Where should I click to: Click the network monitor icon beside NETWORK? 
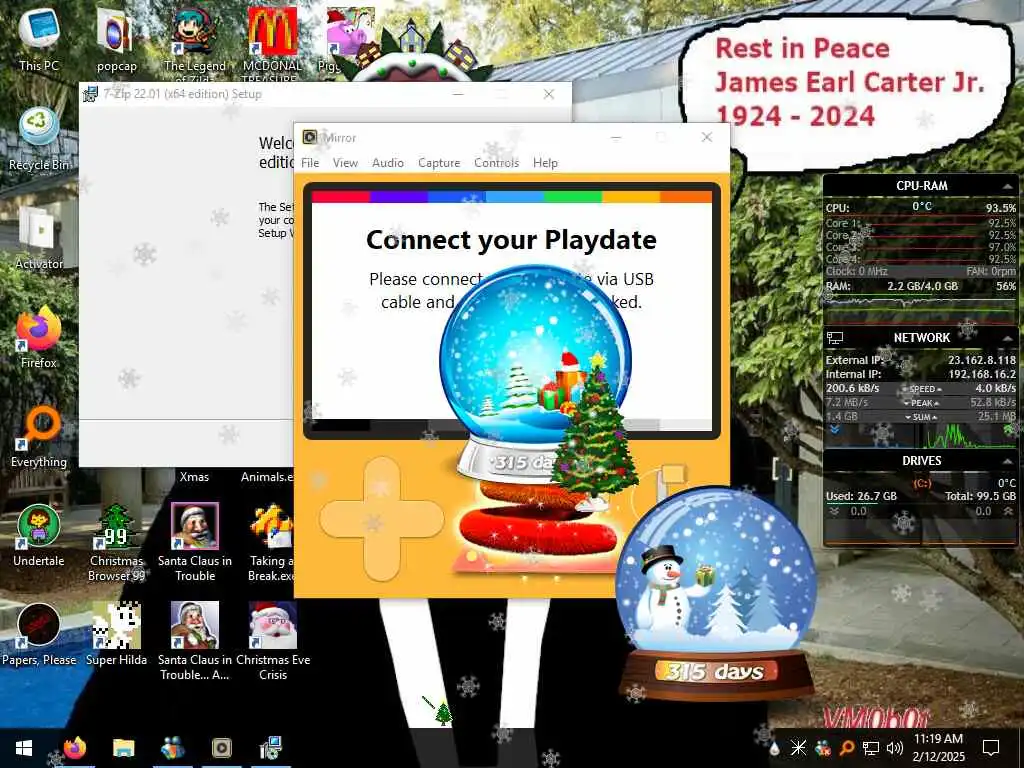click(x=835, y=338)
